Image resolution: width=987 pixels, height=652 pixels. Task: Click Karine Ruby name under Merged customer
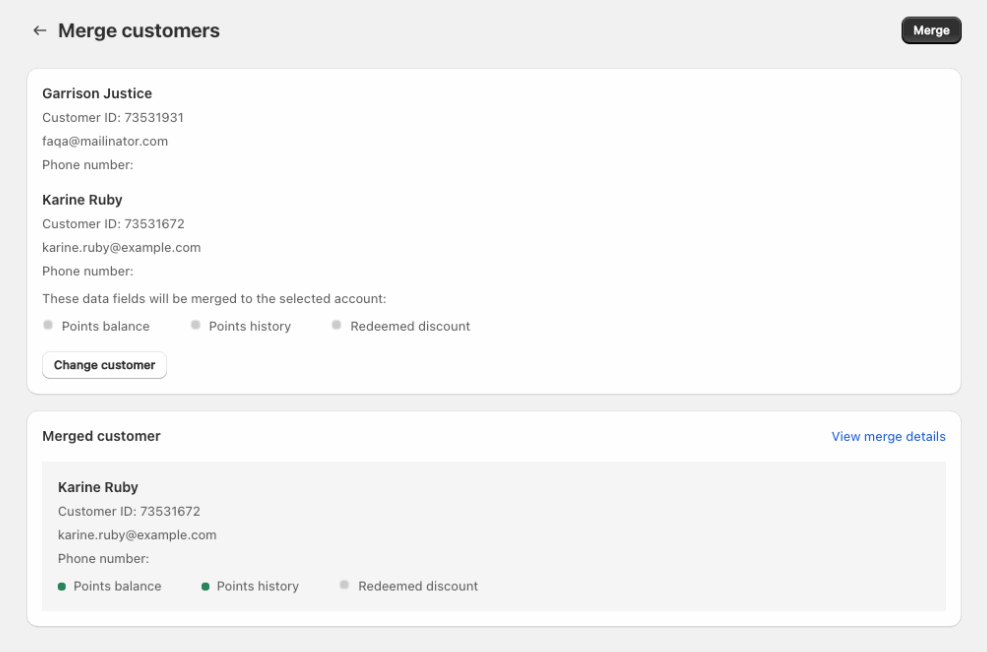[98, 488]
